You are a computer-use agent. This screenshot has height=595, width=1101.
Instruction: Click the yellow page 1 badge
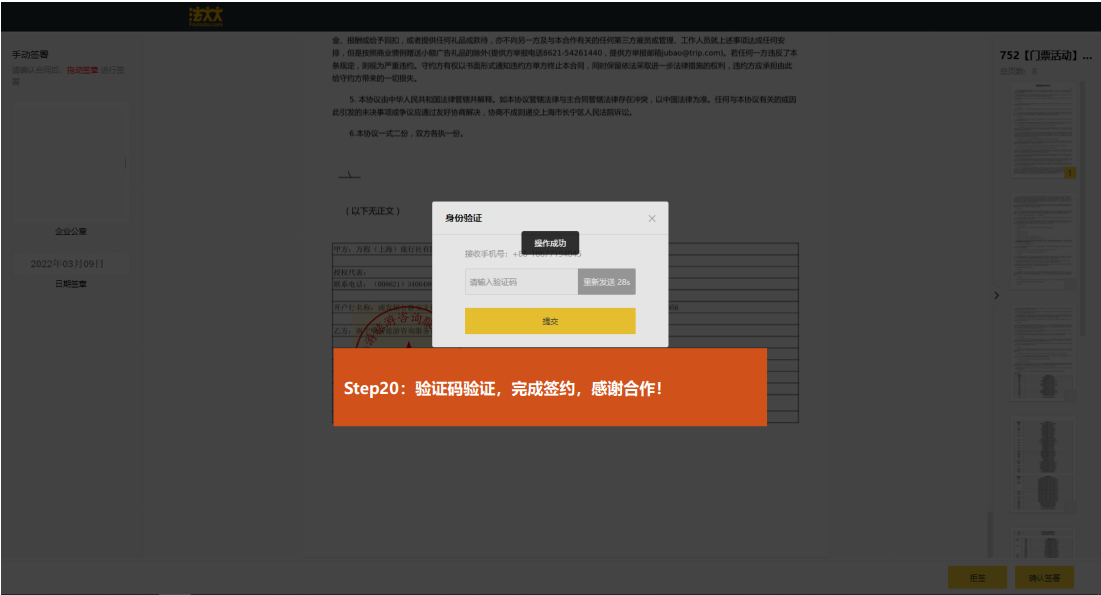point(1070,173)
